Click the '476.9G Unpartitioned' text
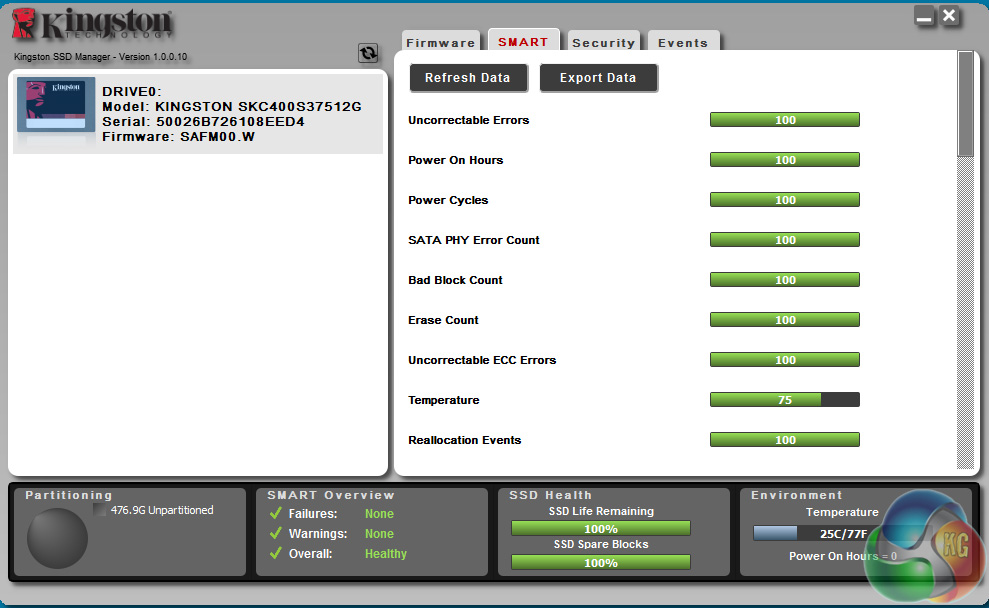This screenshot has height=608, width=989. [x=162, y=510]
